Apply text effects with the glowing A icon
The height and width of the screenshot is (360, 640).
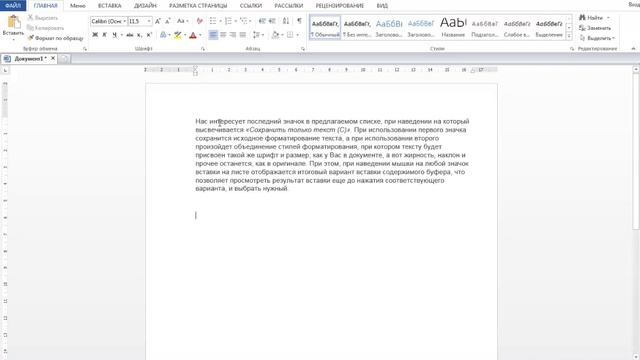[163, 35]
